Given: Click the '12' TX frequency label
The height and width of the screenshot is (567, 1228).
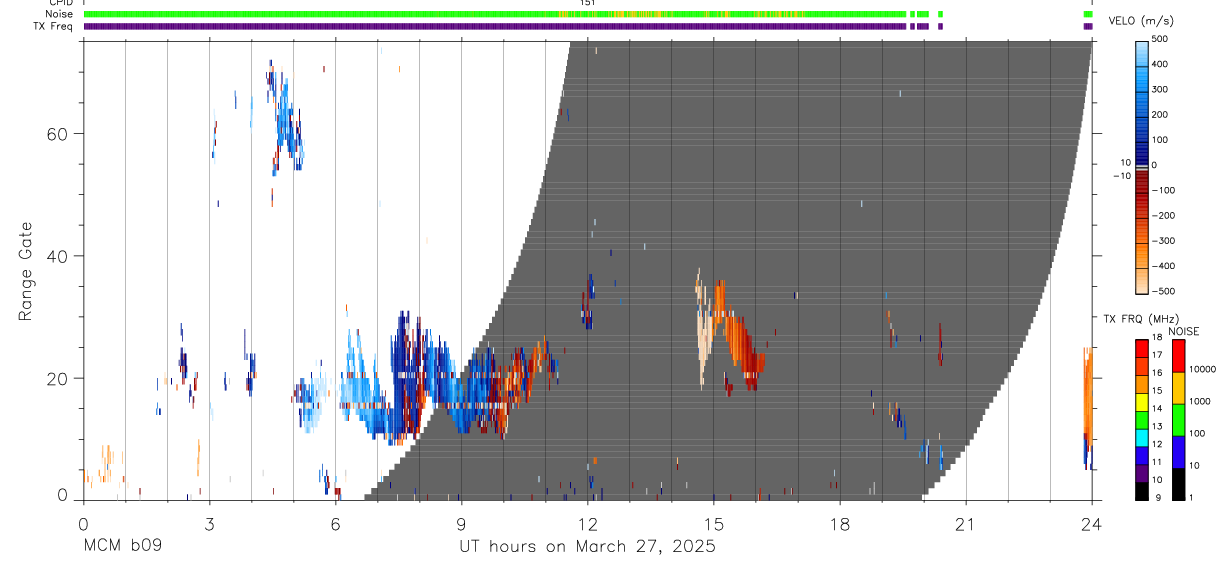Looking at the screenshot, I should [x=1156, y=444].
